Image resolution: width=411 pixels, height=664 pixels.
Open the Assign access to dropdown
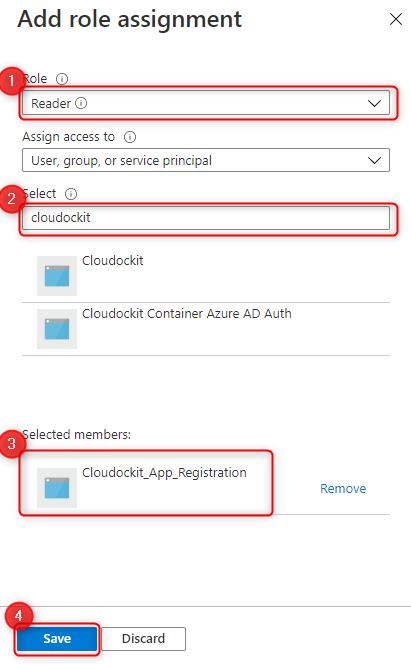[206, 160]
